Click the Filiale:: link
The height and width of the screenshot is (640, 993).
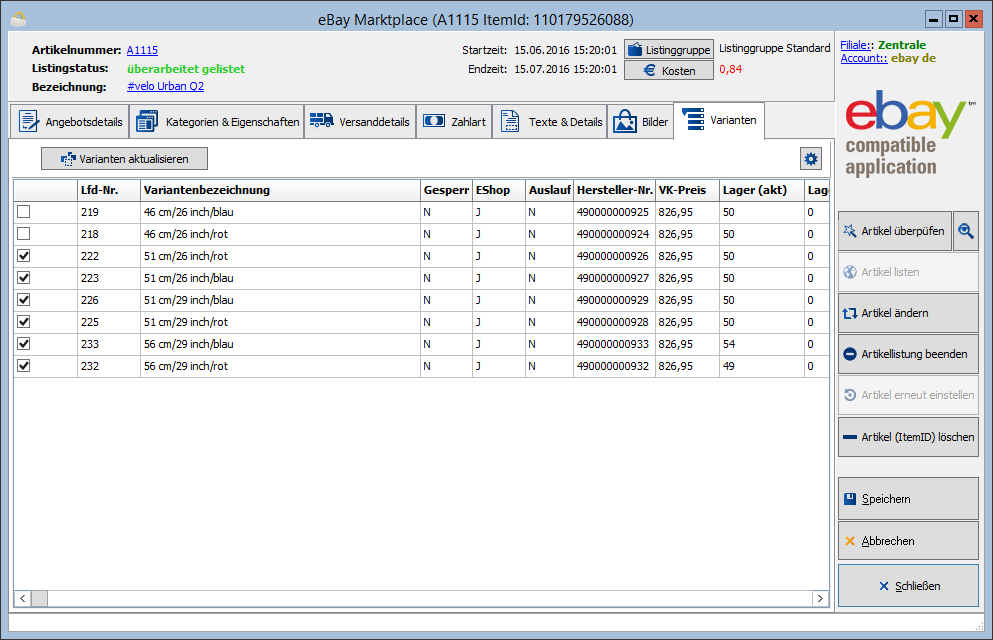[854, 45]
